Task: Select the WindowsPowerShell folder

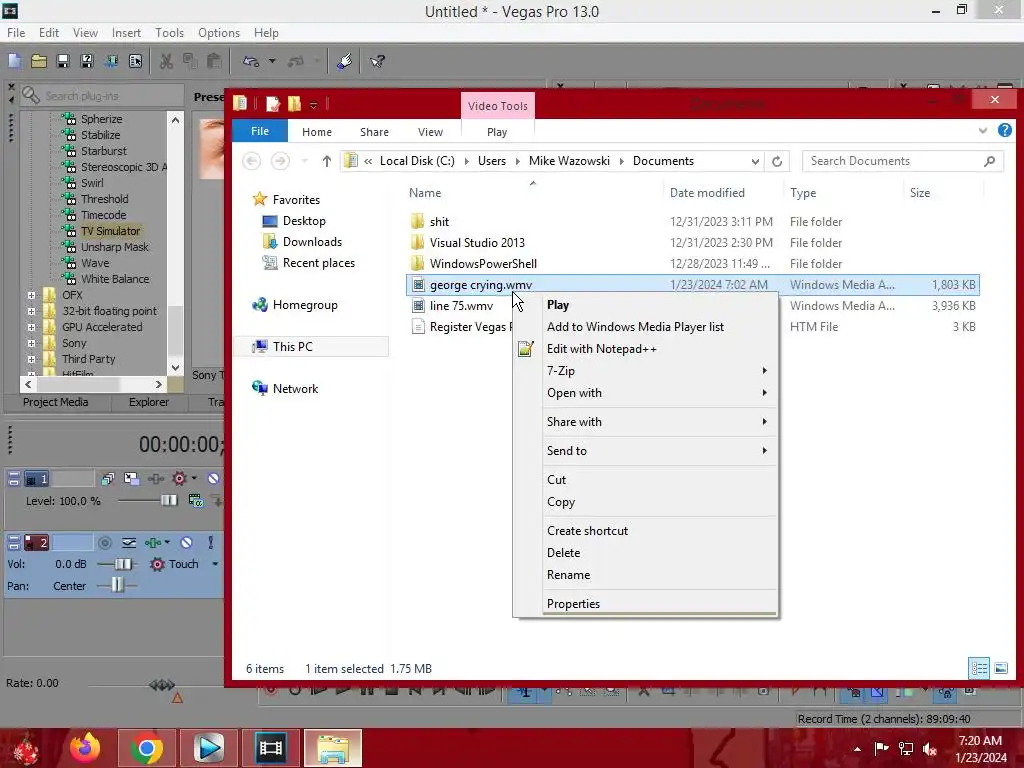Action: point(483,264)
